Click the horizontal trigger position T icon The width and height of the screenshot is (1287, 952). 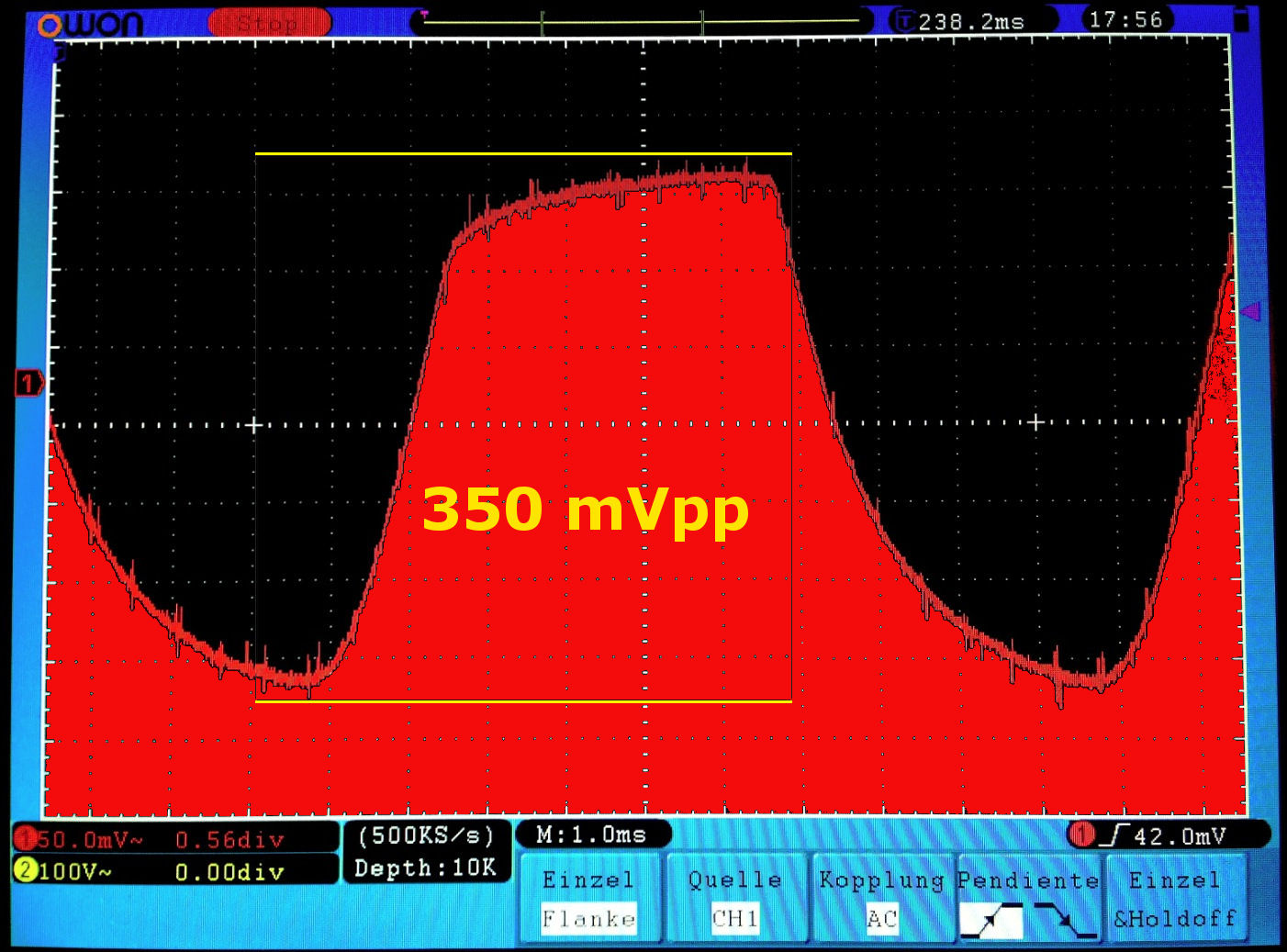coord(905,21)
